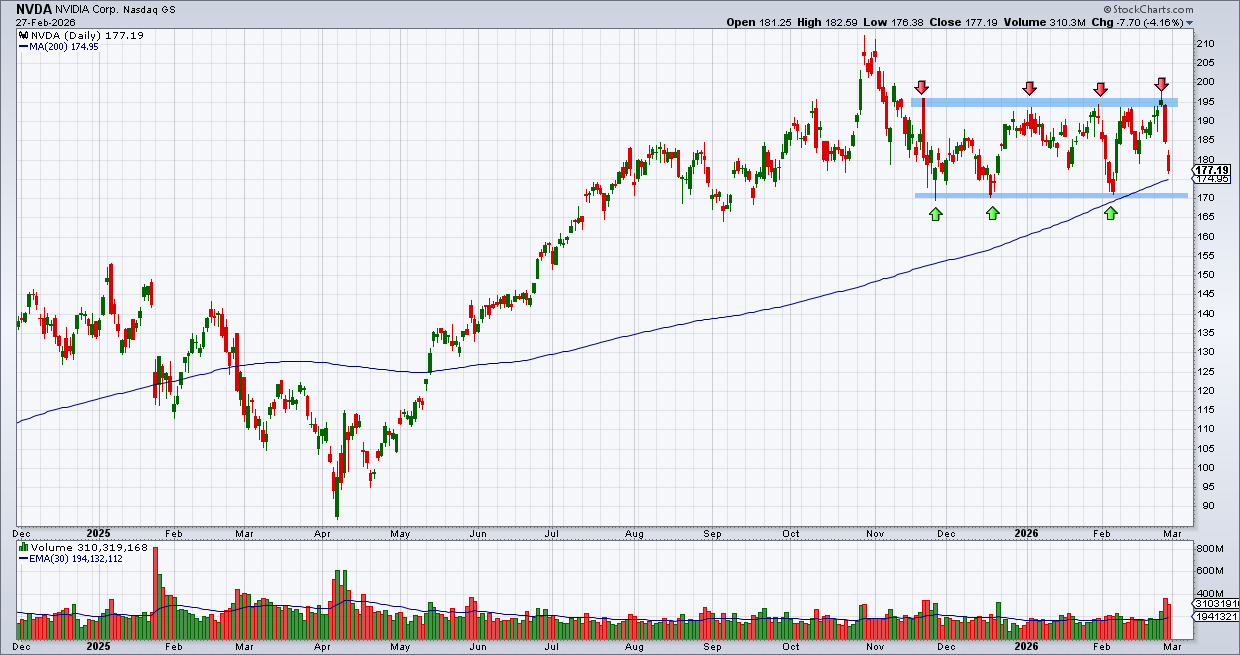Click the green volume bars icon beside 'Volume'
The width and height of the screenshot is (1240, 655).
point(23,549)
